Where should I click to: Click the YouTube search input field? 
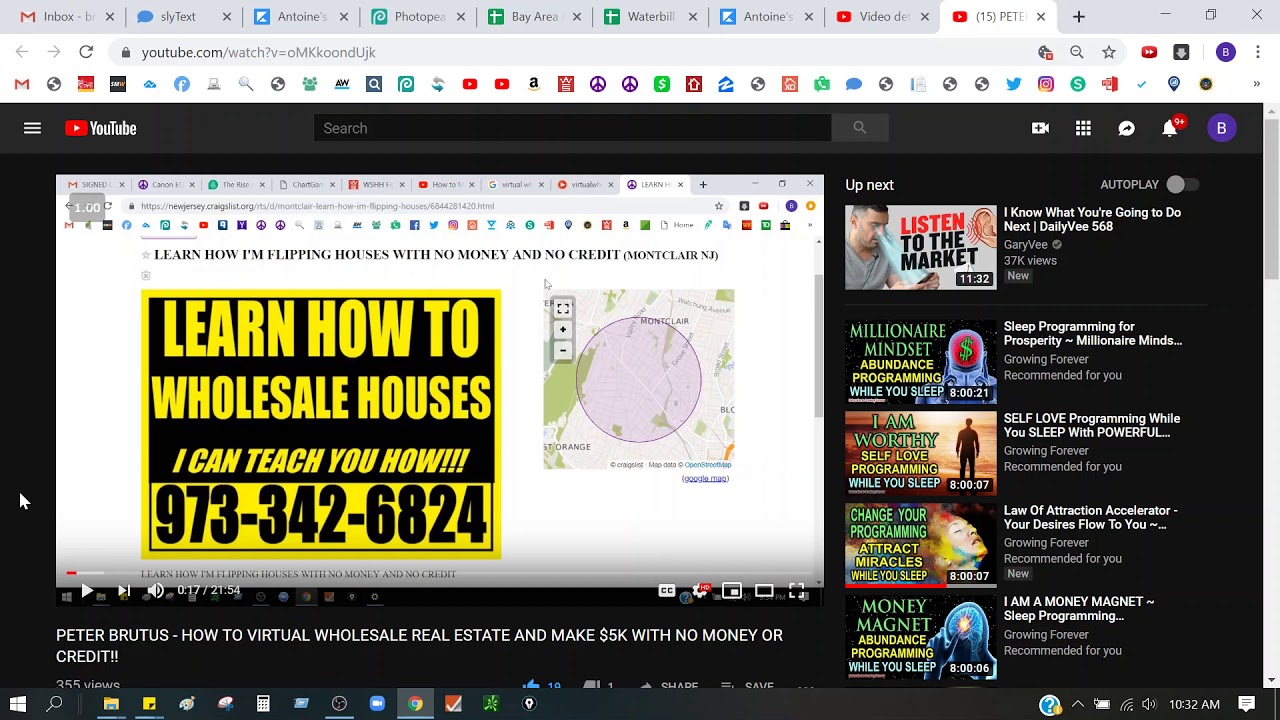pyautogui.click(x=572, y=128)
